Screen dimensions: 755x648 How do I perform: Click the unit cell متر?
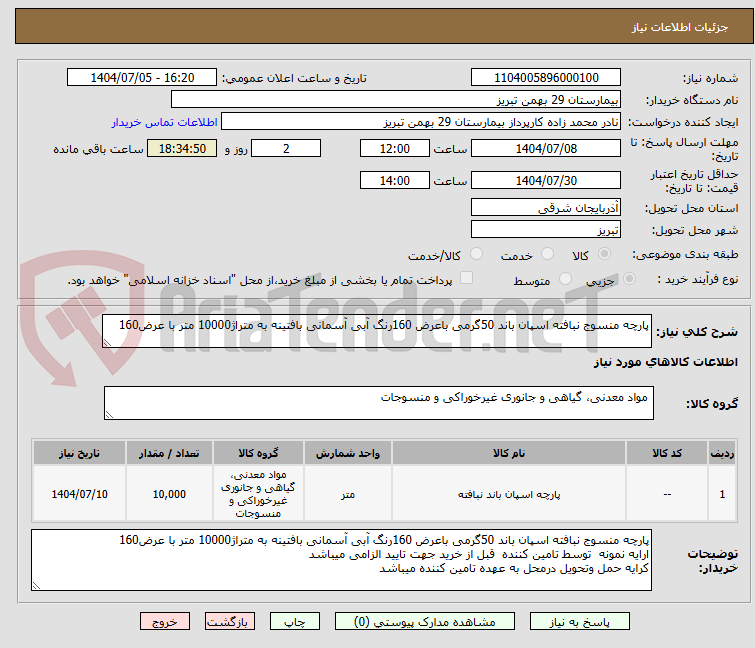tap(348, 494)
